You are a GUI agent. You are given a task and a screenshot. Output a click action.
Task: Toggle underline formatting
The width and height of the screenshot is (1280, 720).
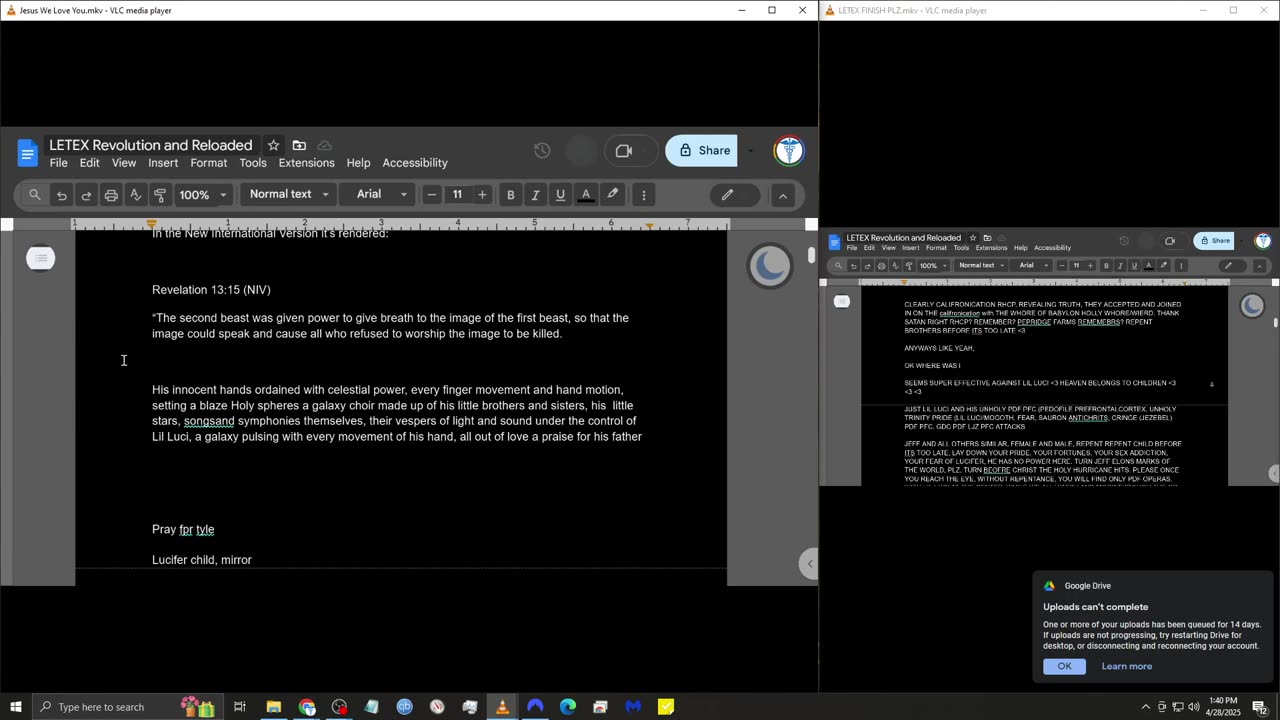[x=560, y=195]
